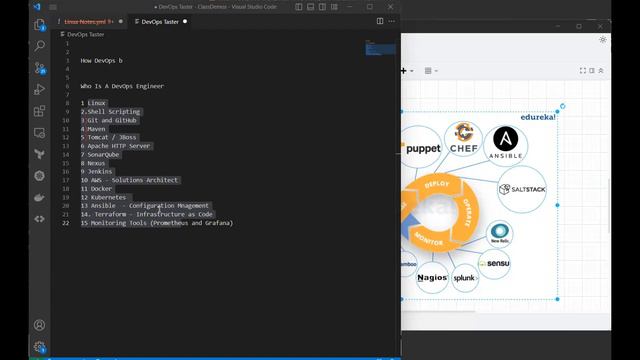Viewport: 640px width, 360px height.
Task: Click the line '15 Monitoring Tools (Prometheus and Grafana)'
Action: pyautogui.click(x=157, y=223)
